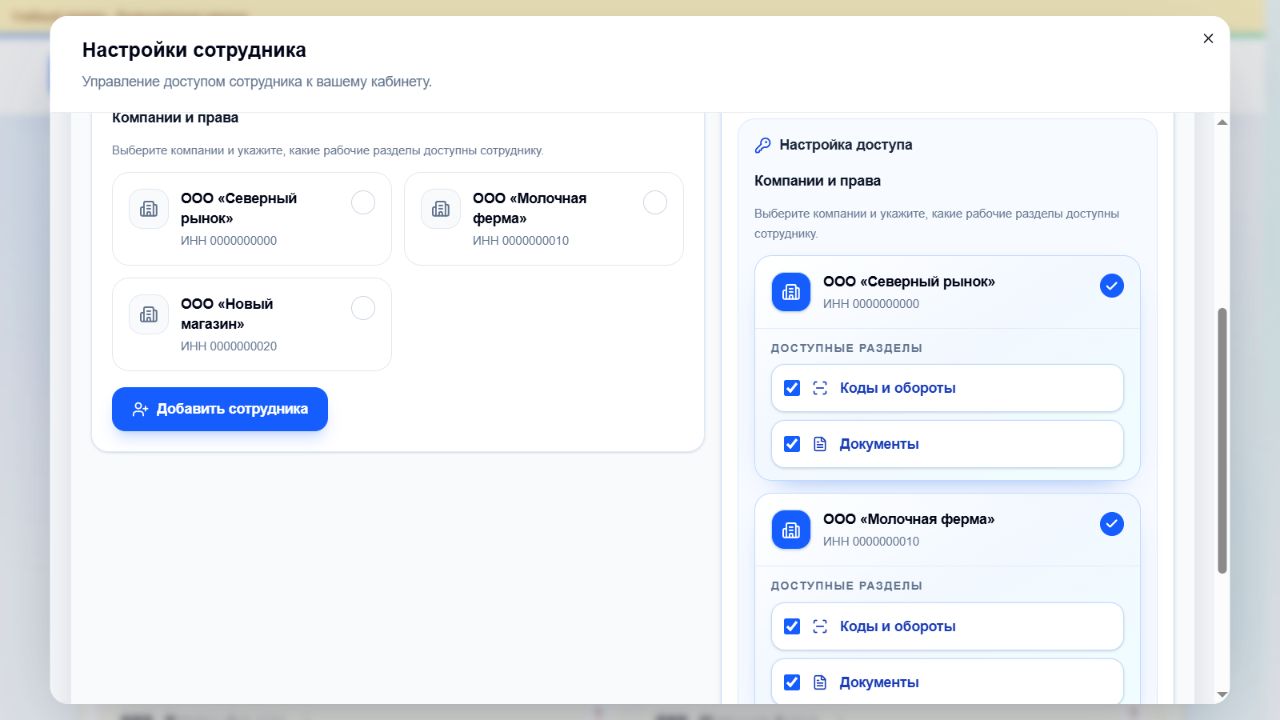Click blue building icon of right «Молочная ферма»

[791, 530]
